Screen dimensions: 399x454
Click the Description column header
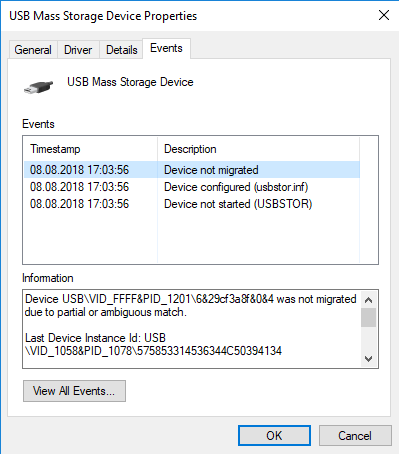coord(258,149)
